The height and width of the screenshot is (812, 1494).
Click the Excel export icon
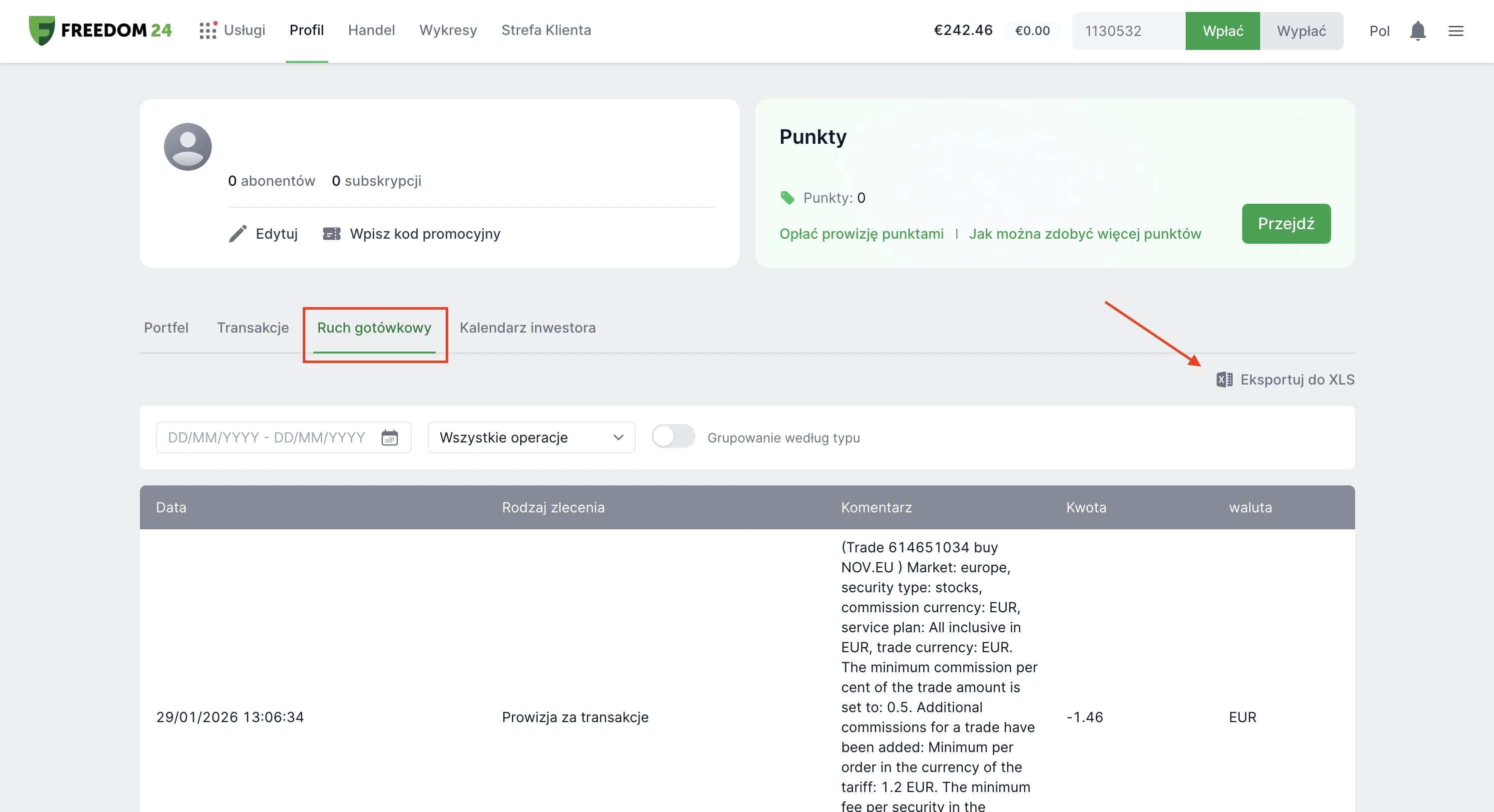pyautogui.click(x=1224, y=380)
